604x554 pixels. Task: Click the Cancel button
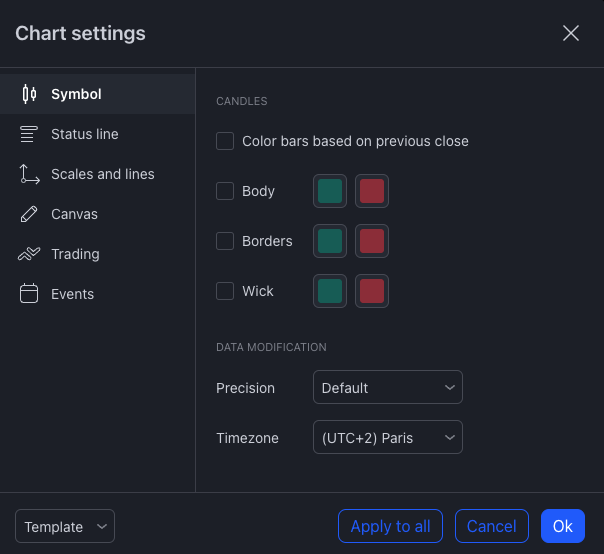[x=491, y=526]
